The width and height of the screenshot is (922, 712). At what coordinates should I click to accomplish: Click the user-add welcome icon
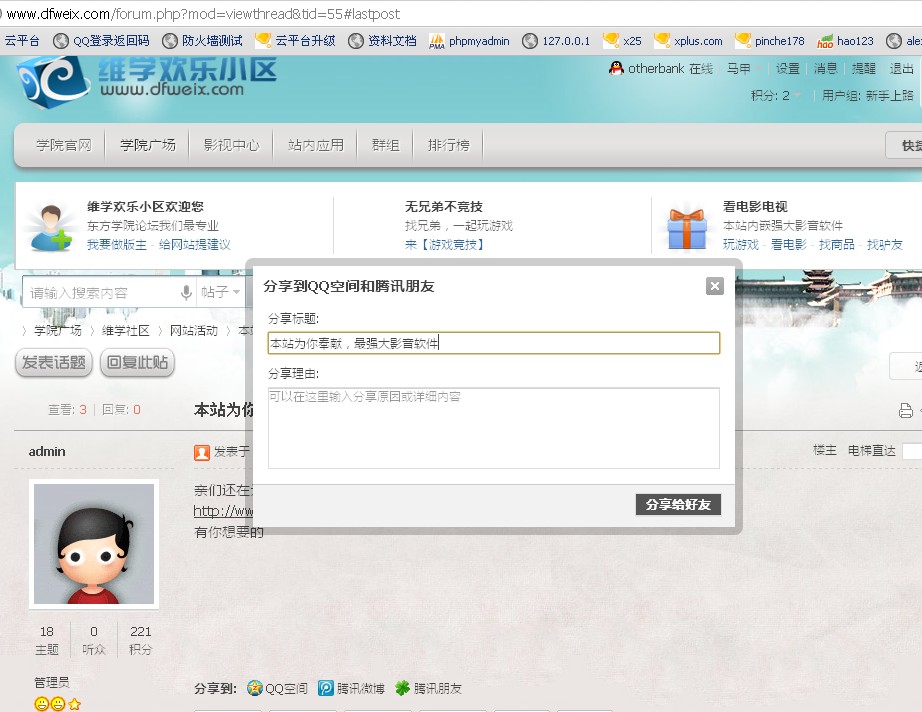point(51,228)
